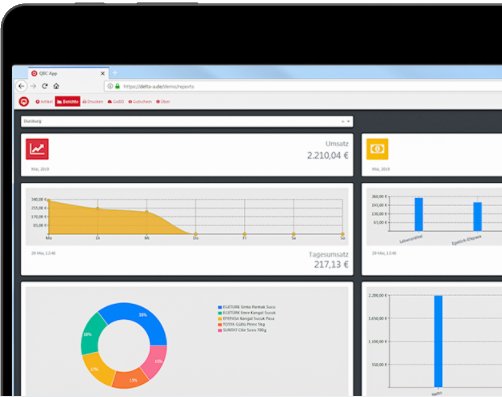Click the Tagesumsatz label
The width and height of the screenshot is (502, 397).
click(x=329, y=254)
